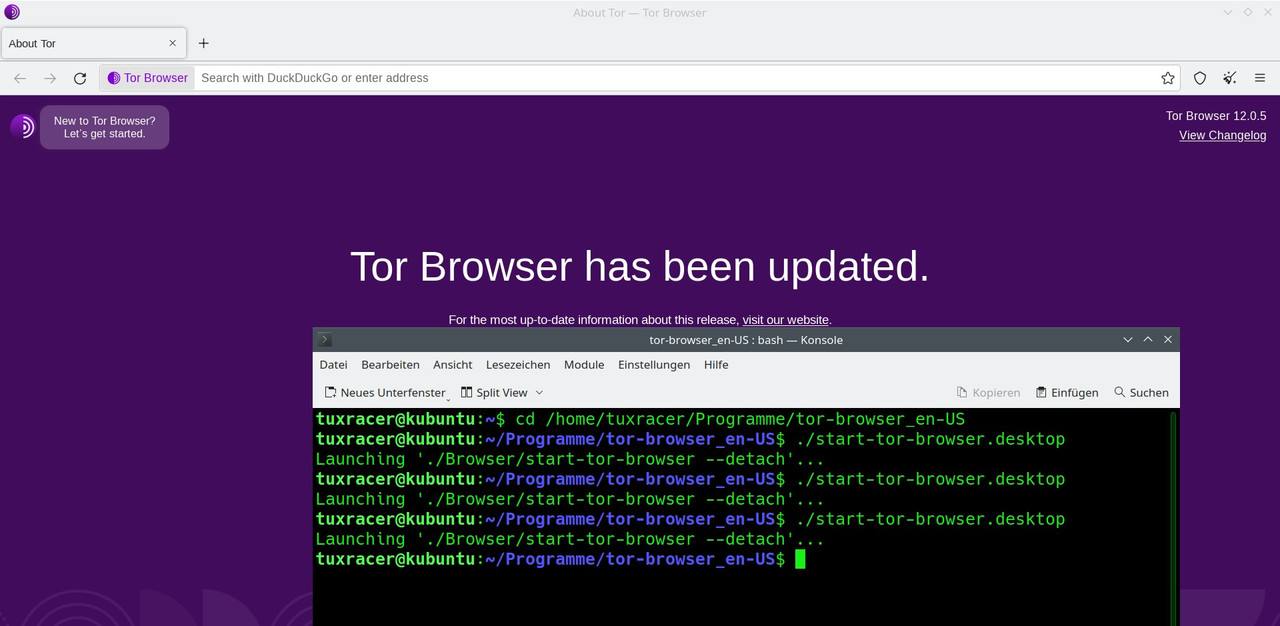This screenshot has width=1280, height=626.
Task: Go back with the back arrow
Action: pos(20,78)
